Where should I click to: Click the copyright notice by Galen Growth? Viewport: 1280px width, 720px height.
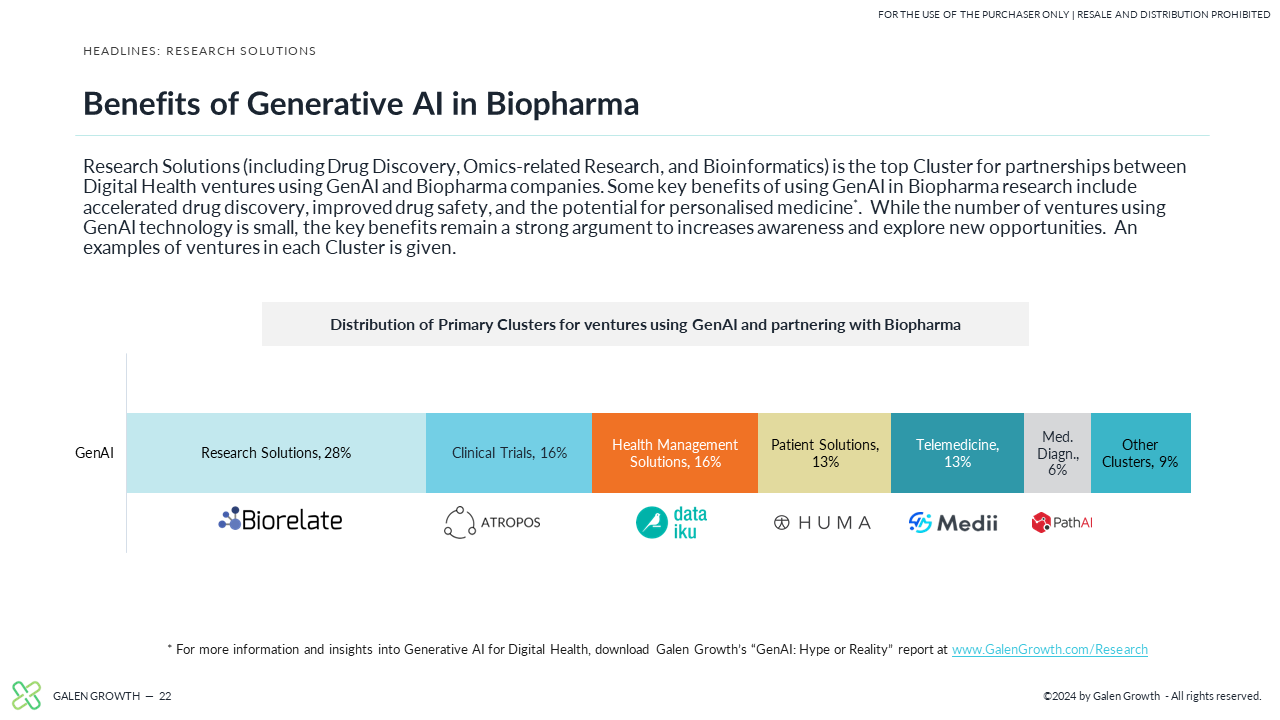point(1152,696)
